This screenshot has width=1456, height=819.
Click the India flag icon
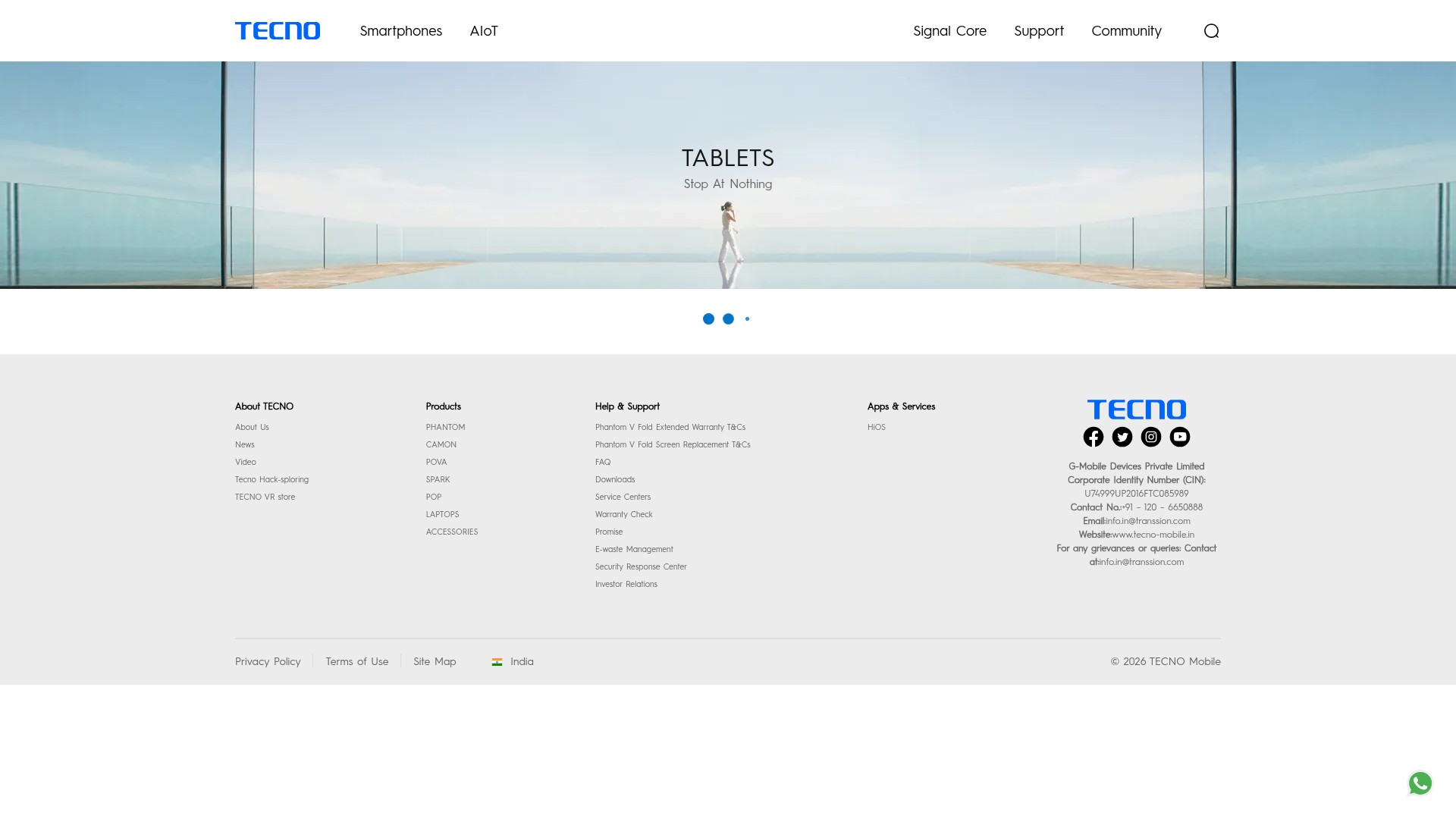click(497, 662)
